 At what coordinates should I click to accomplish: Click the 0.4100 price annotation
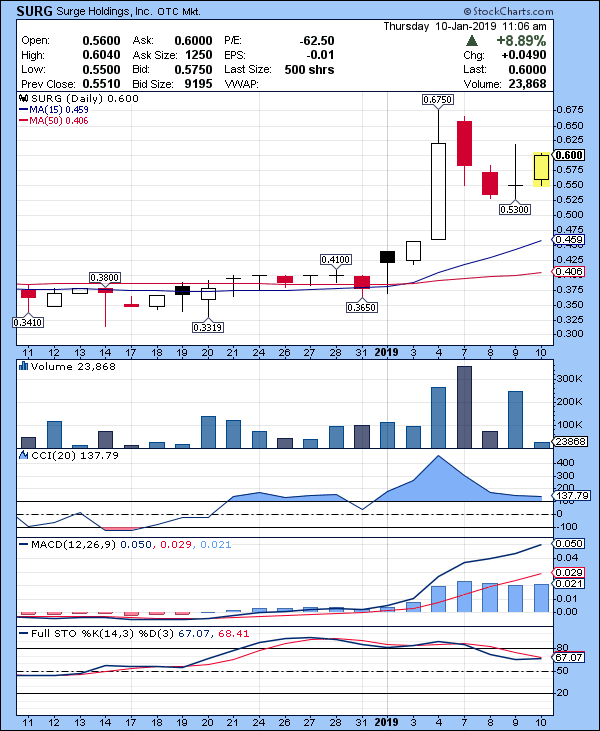[336, 259]
